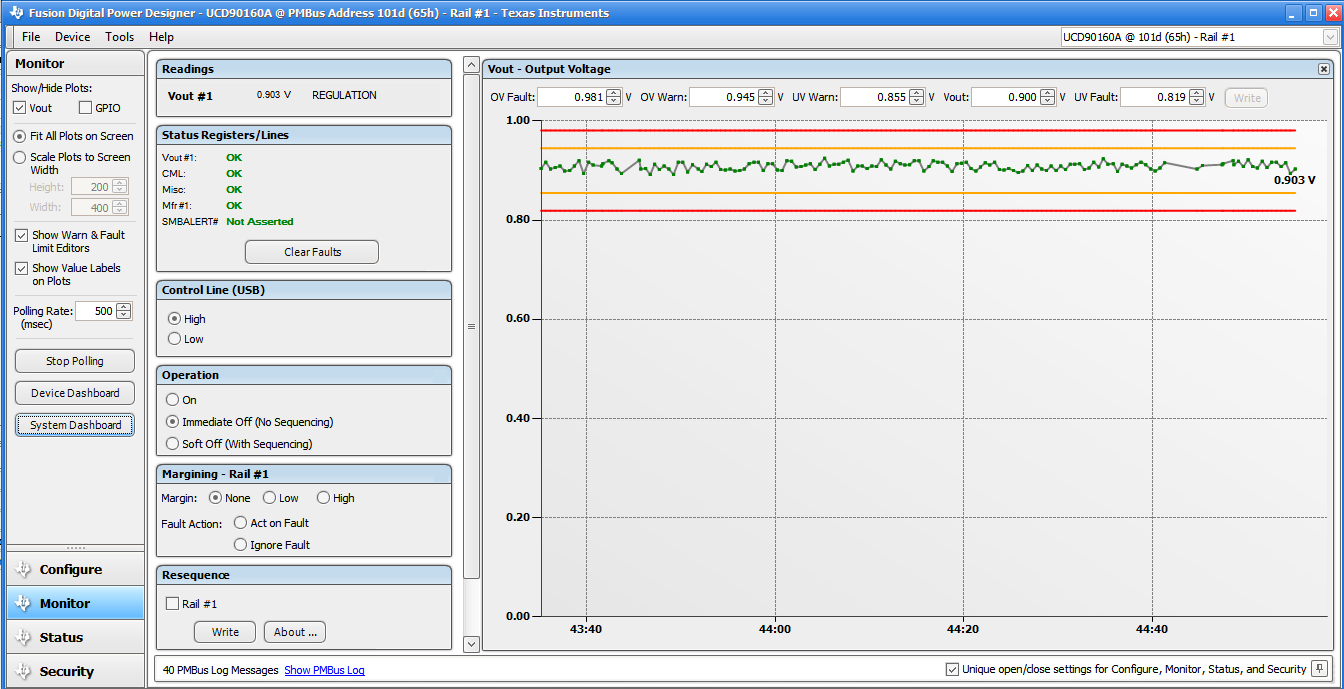The height and width of the screenshot is (689, 1344).
Task: Click the System Dashboard button
Action: [x=74, y=424]
